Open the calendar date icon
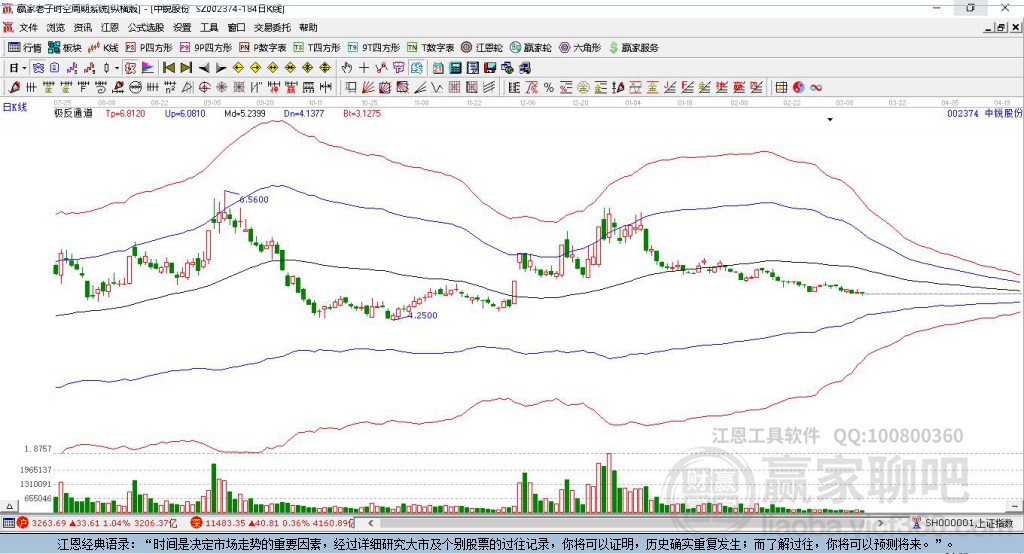1024x554 pixels. tap(438, 68)
